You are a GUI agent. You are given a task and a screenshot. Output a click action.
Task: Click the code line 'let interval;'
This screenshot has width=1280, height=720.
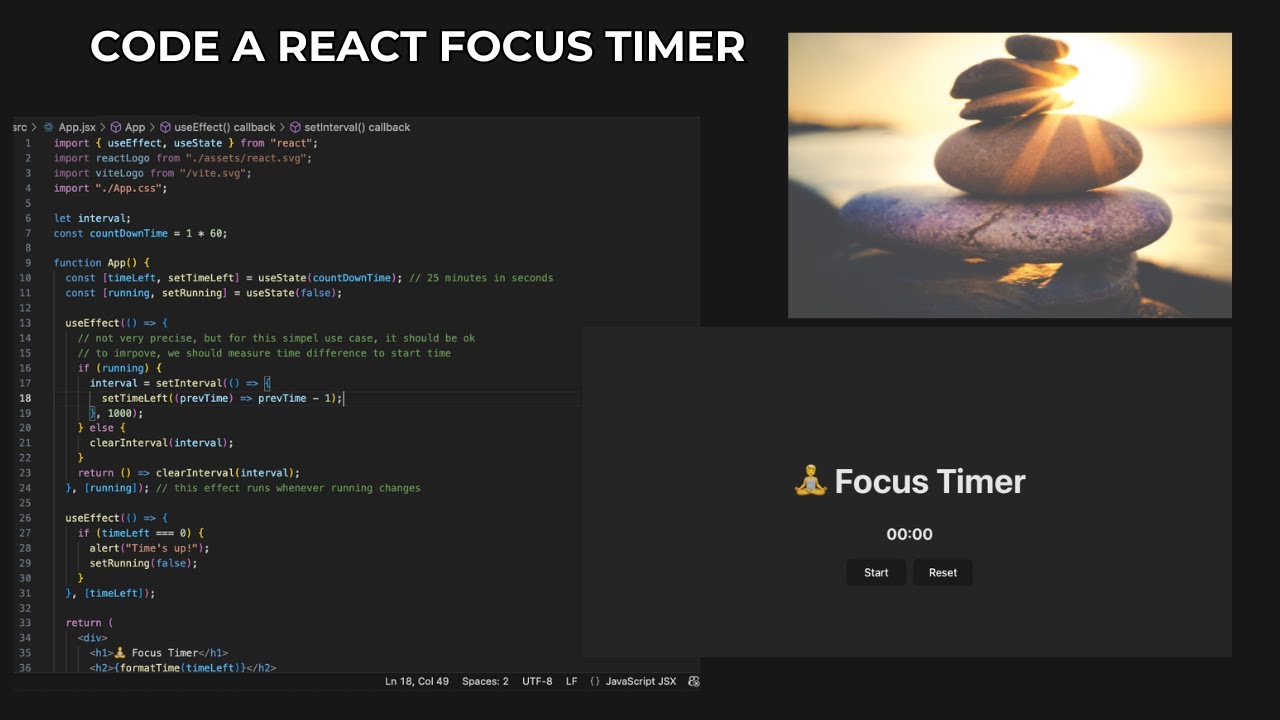[92, 218]
